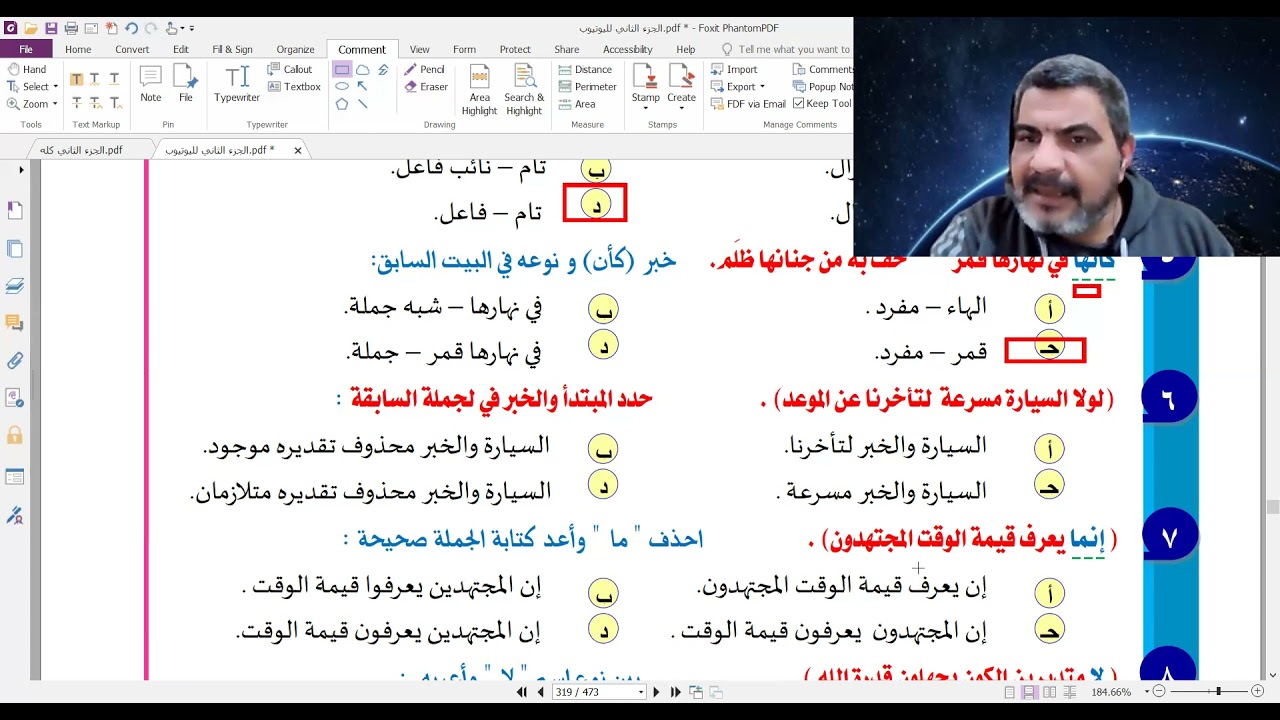Open the File menu
The height and width of the screenshot is (720, 1280).
26,49
